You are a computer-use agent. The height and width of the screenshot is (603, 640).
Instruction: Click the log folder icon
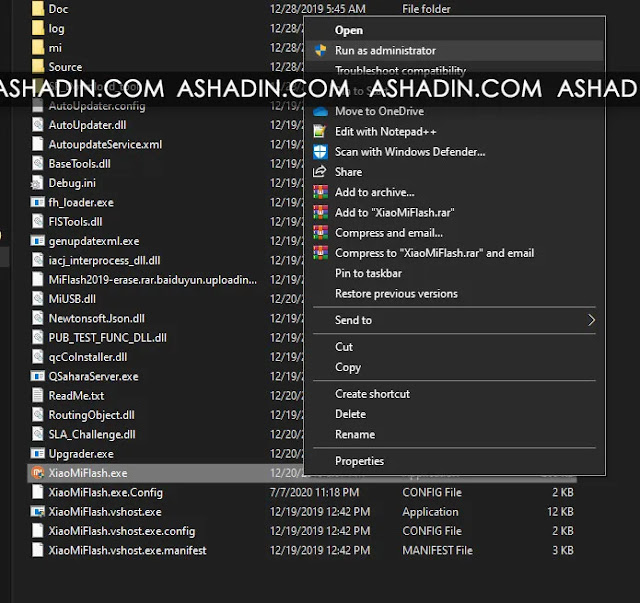[x=38, y=28]
